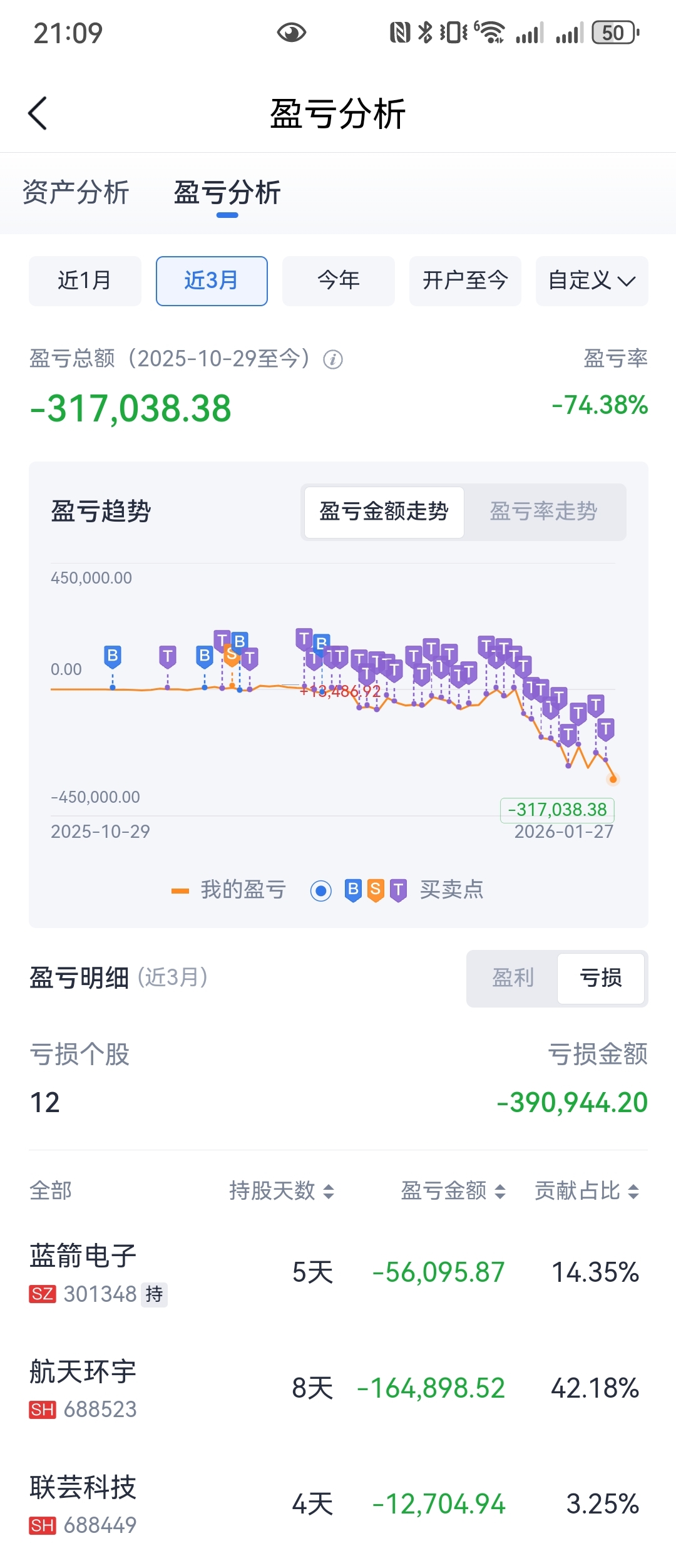Tap the first blue B buy marker on chart
The height and width of the screenshot is (1568, 676).
click(x=113, y=656)
